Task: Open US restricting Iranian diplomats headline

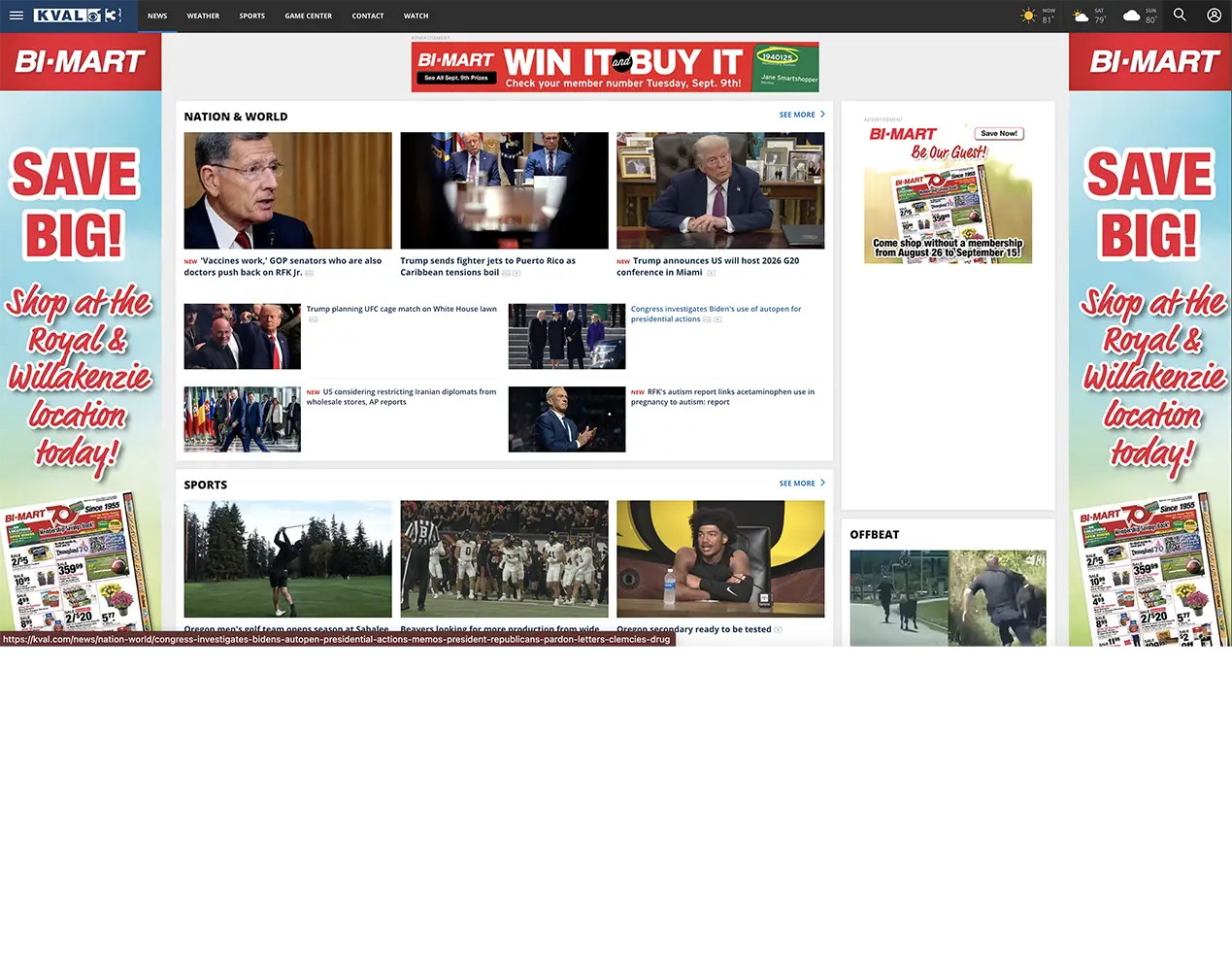Action: [x=401, y=396]
